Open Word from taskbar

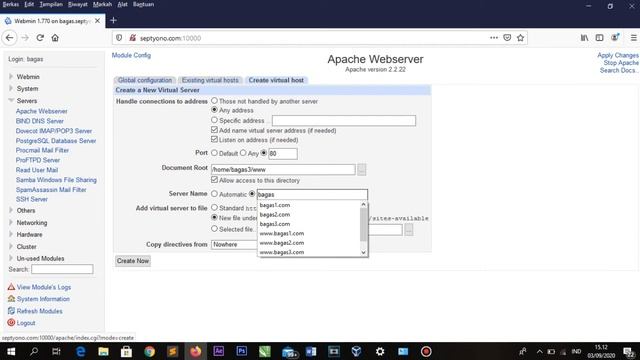(311, 351)
